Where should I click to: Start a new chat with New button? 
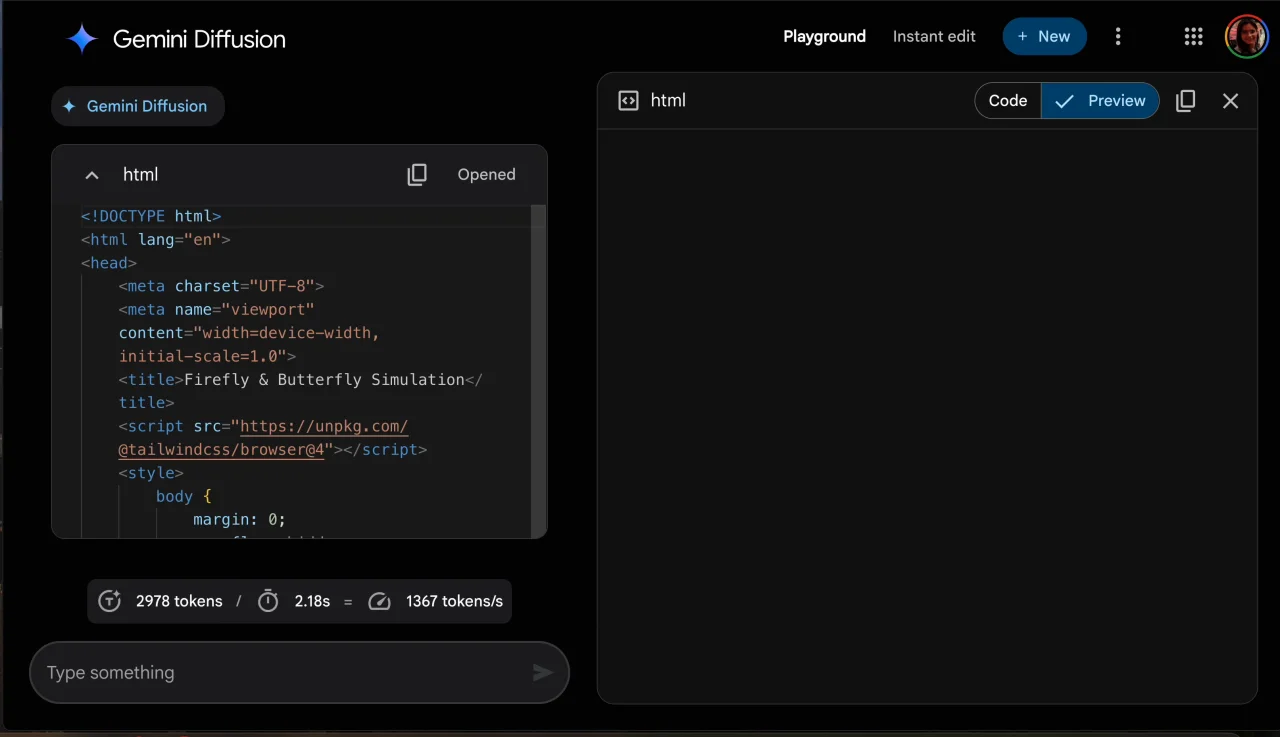click(x=1044, y=37)
